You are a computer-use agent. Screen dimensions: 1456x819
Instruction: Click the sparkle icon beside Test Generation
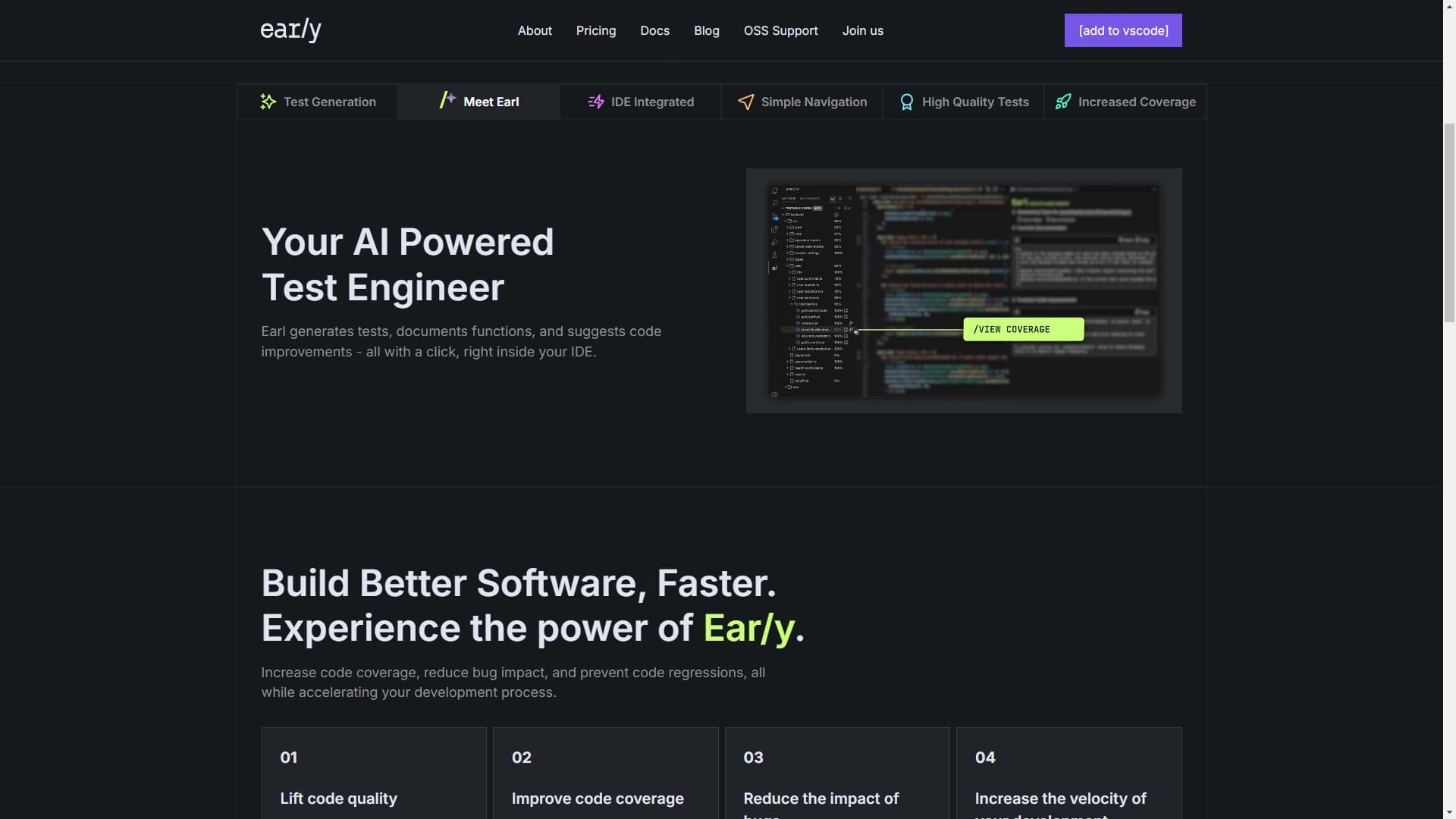[268, 102]
